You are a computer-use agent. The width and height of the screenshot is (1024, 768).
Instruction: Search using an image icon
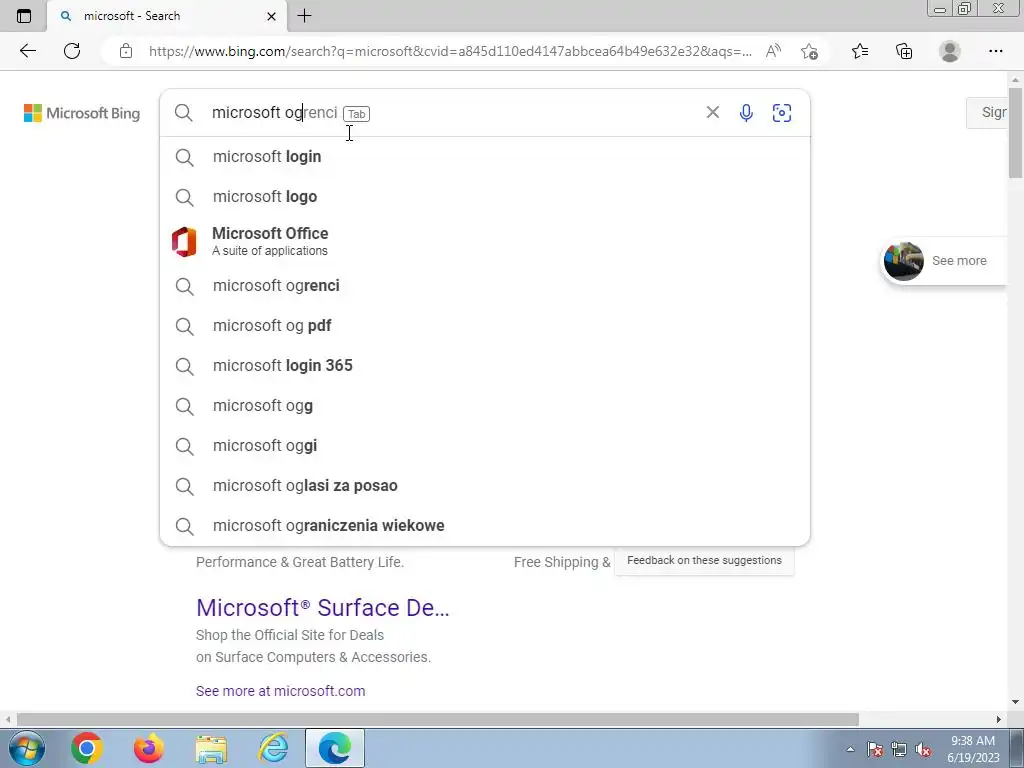coord(782,113)
